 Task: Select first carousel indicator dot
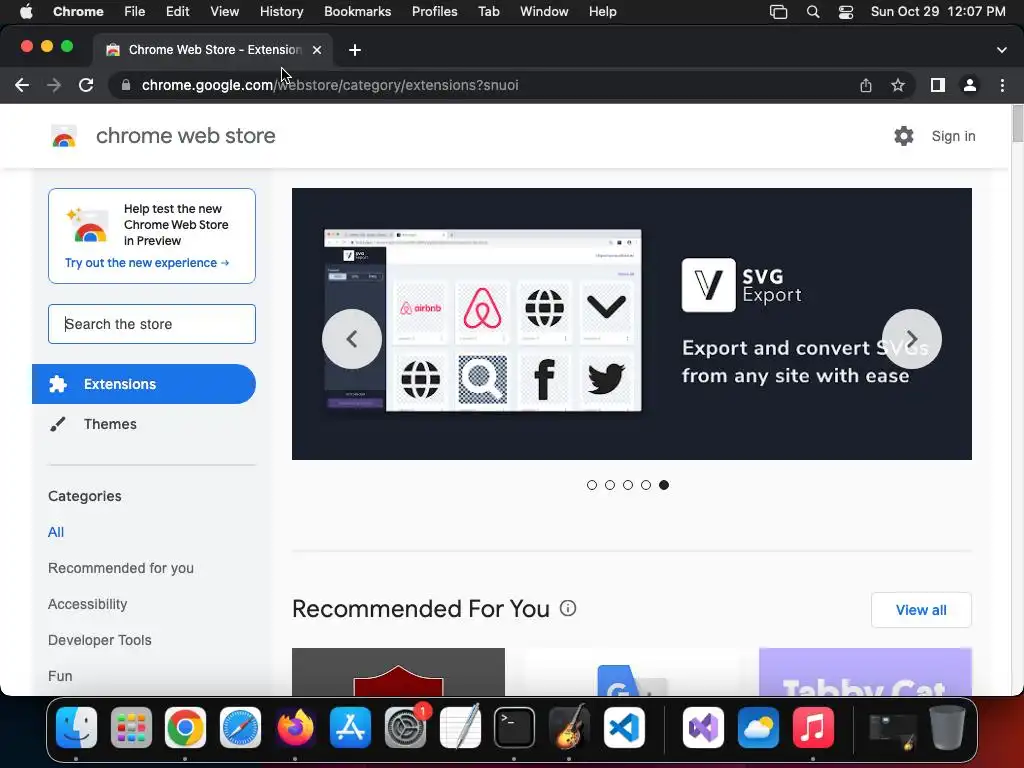tap(592, 485)
